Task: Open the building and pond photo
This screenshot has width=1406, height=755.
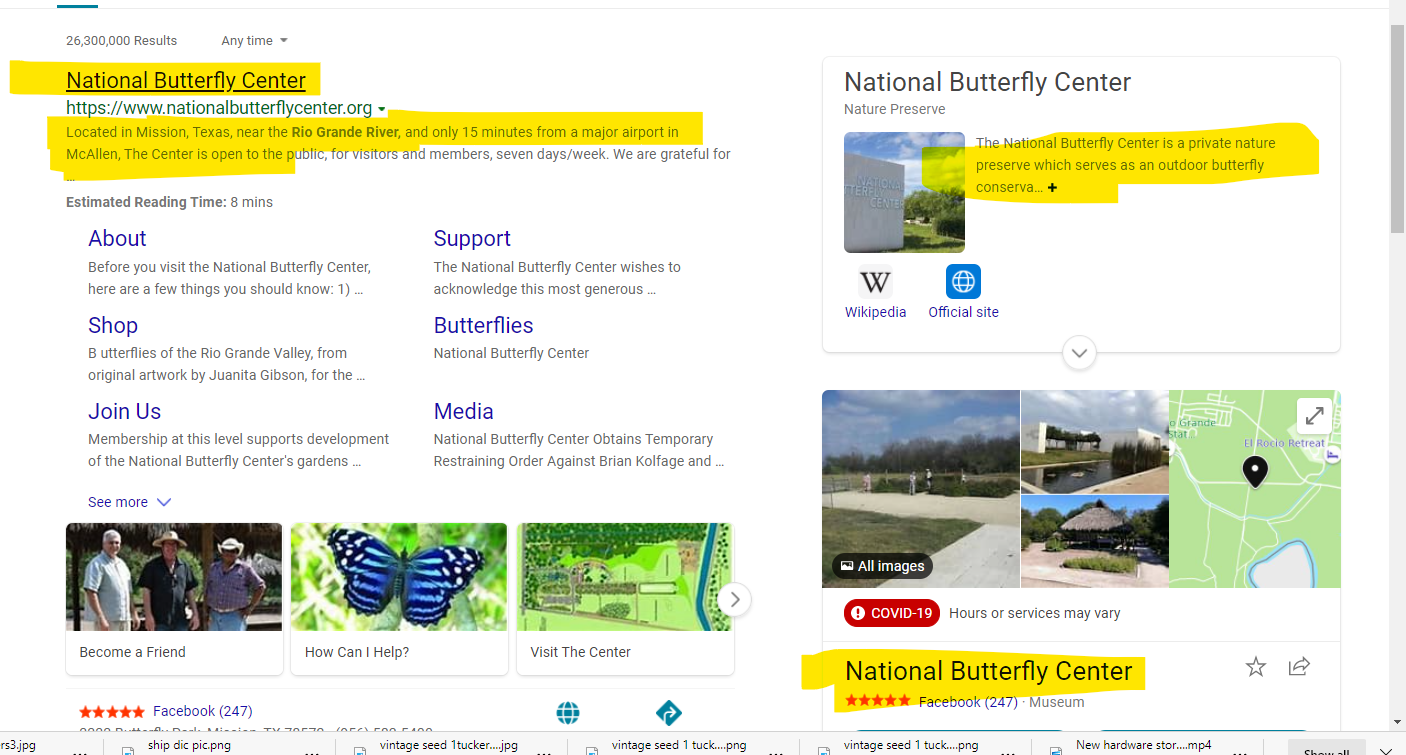Action: (1094, 440)
